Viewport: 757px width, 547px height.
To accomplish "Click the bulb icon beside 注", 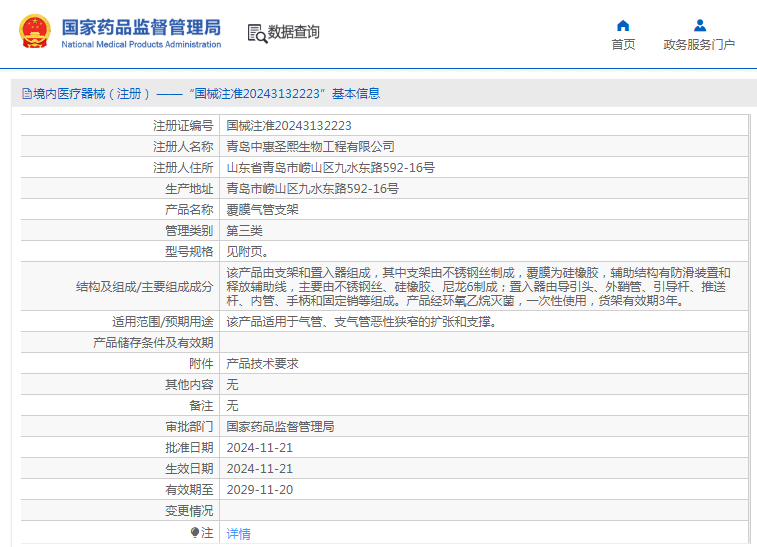I will coord(195,533).
